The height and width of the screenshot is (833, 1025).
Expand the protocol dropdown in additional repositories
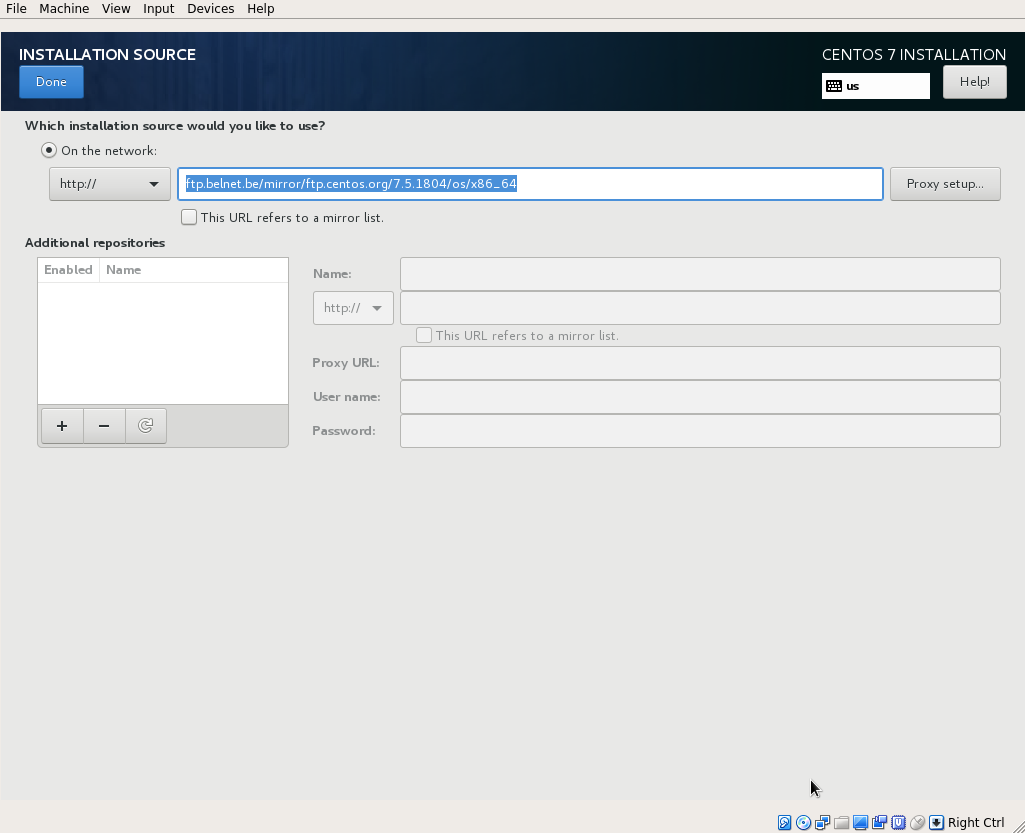pos(352,307)
